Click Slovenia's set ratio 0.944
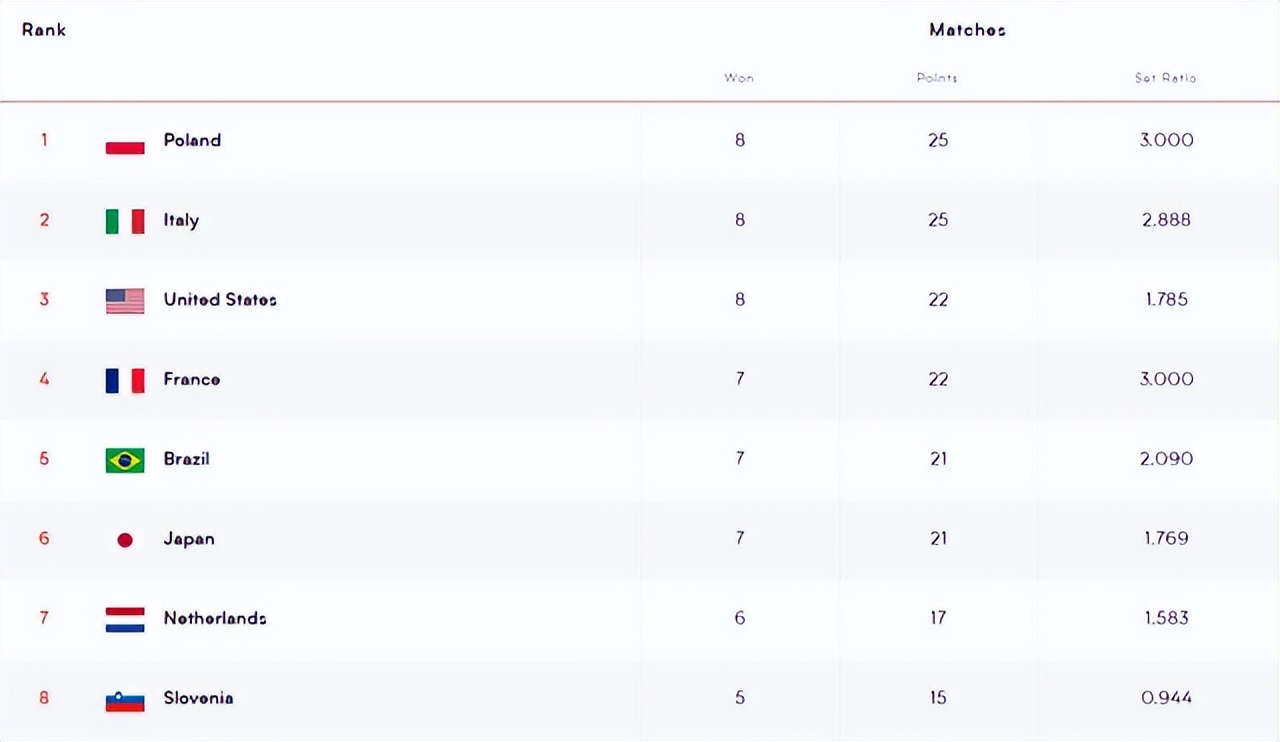This screenshot has width=1280, height=742. click(x=1166, y=698)
